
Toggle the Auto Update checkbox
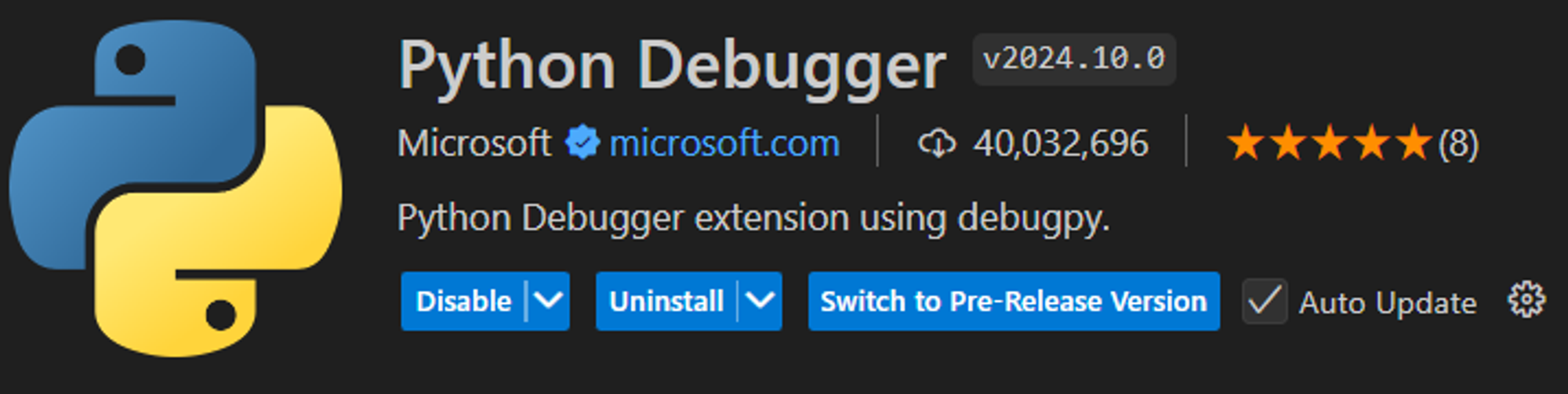coord(1265,302)
